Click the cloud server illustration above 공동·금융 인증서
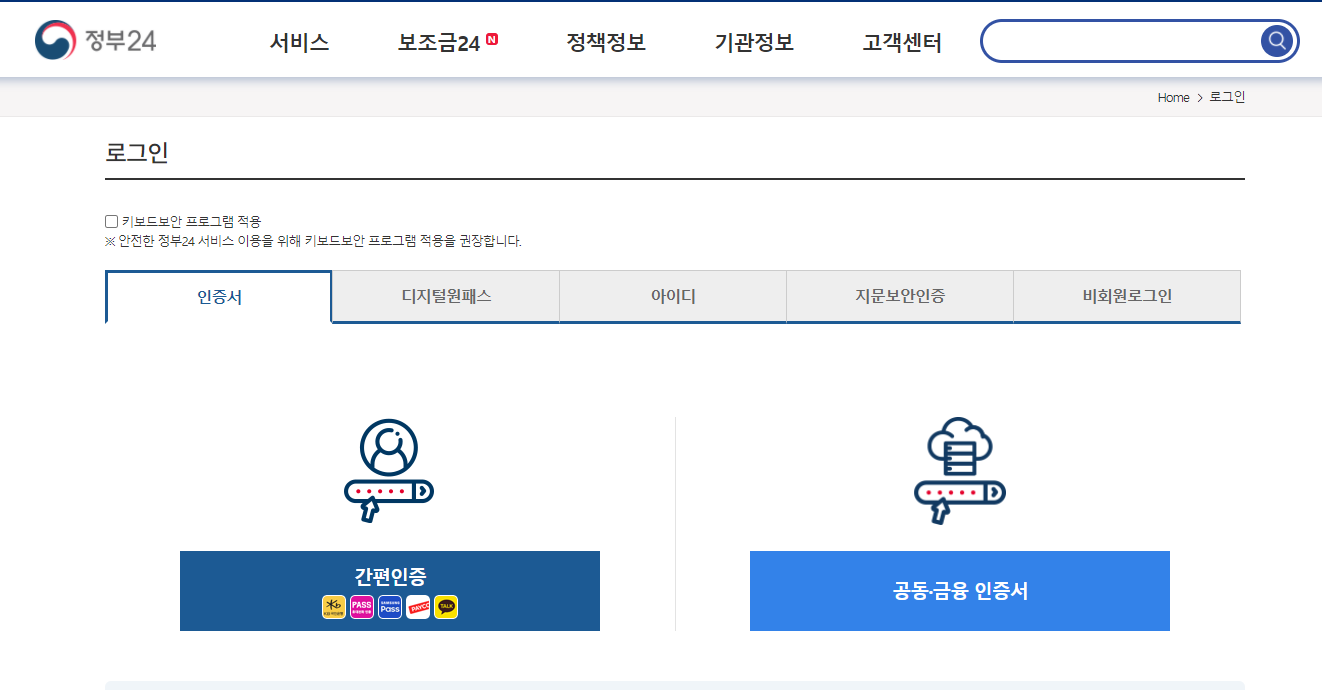Screen dimensions: 1322x690 pyautogui.click(x=959, y=471)
